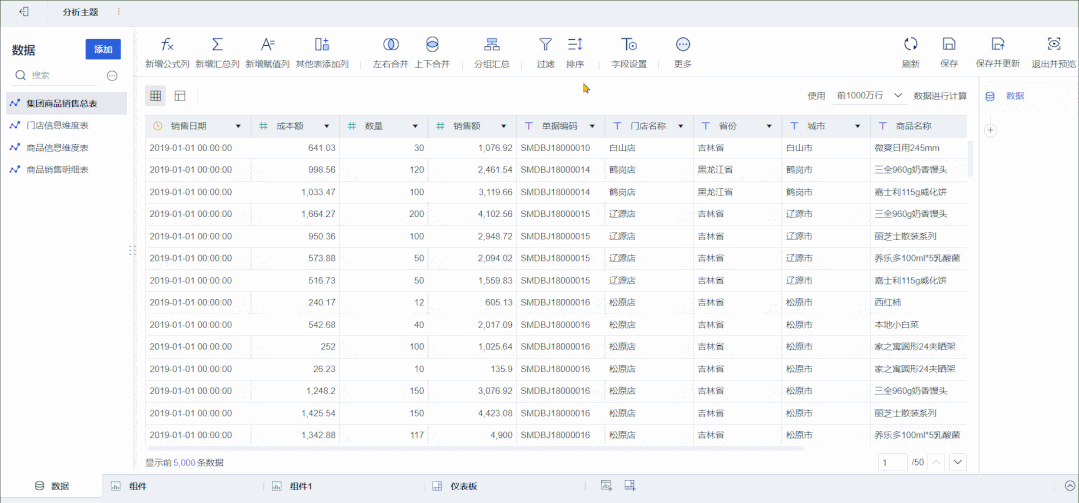Open 字段设置 field settings
Viewport: 1079px width, 503px height.
pyautogui.click(x=629, y=45)
